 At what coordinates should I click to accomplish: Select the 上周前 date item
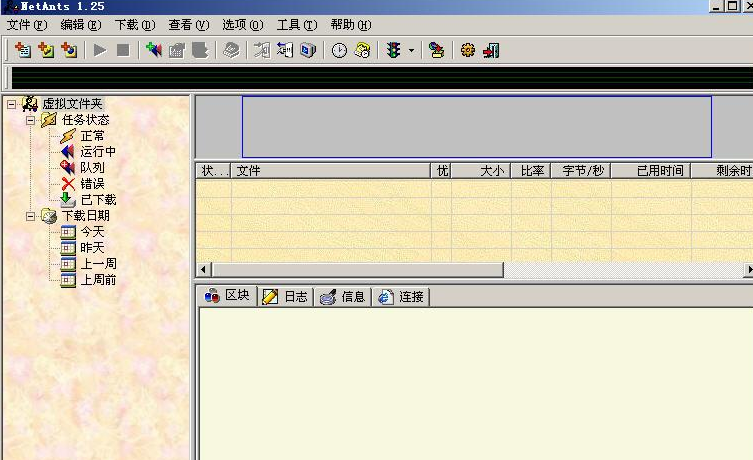(x=98, y=280)
